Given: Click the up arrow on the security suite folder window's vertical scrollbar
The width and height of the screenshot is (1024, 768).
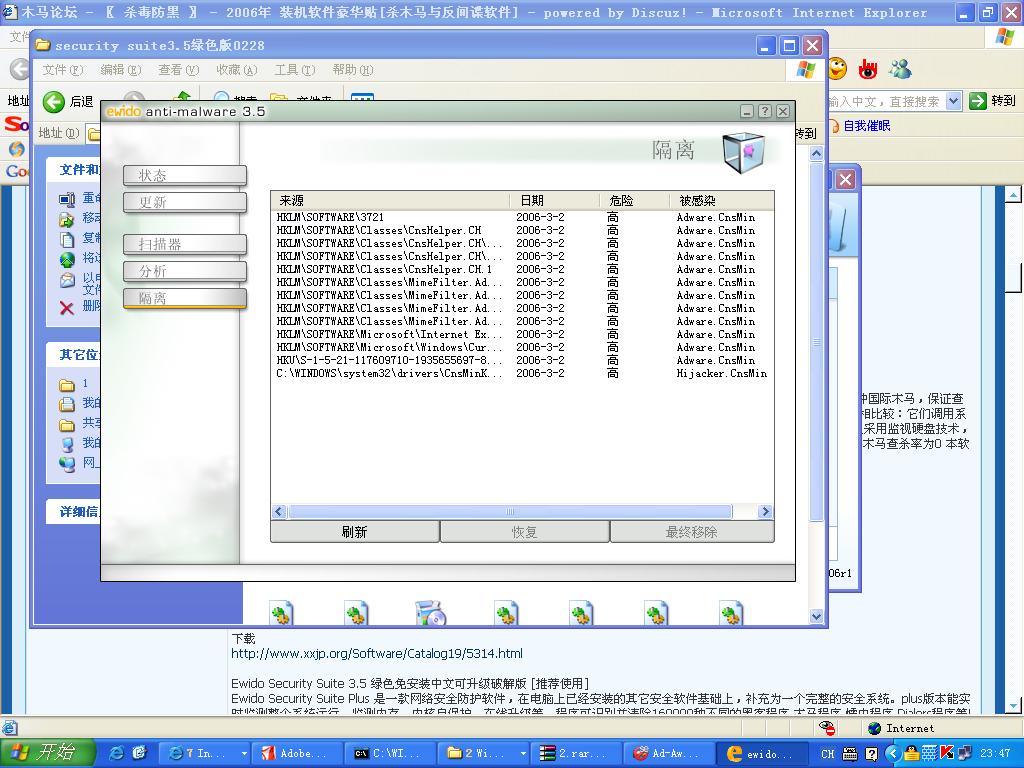Looking at the screenshot, I should point(816,153).
